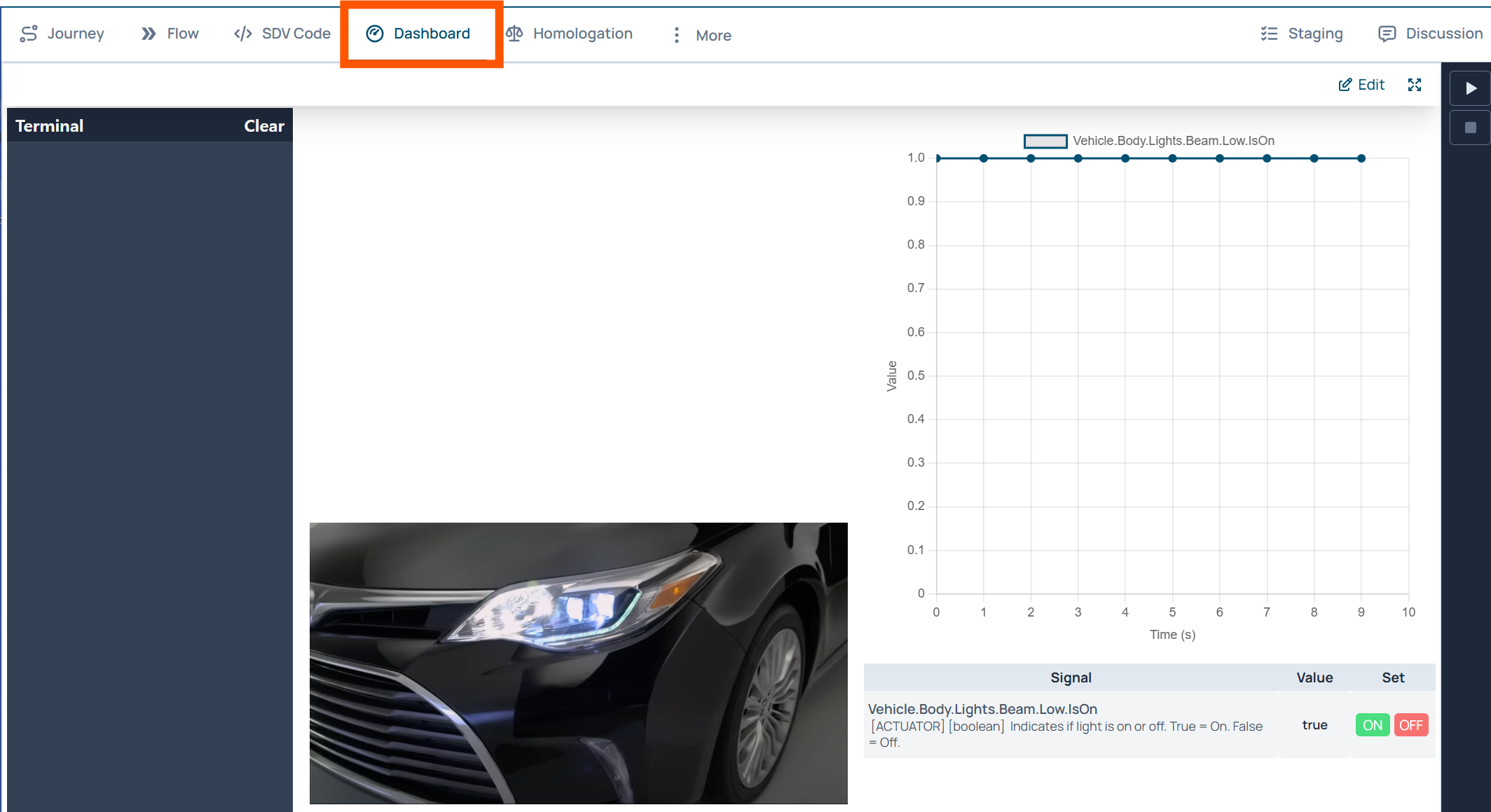Click the Journey route icon
The image size is (1491, 812).
29,34
